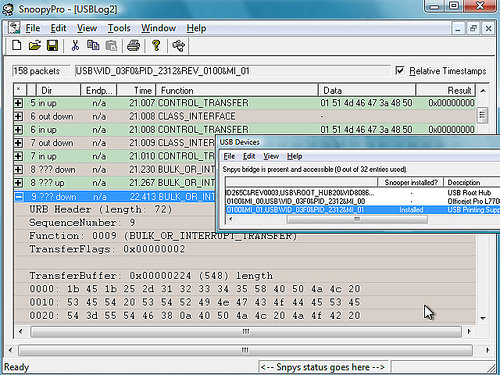500x375 pixels.
Task: Select the USB Root Hub device row
Action: [363, 193]
